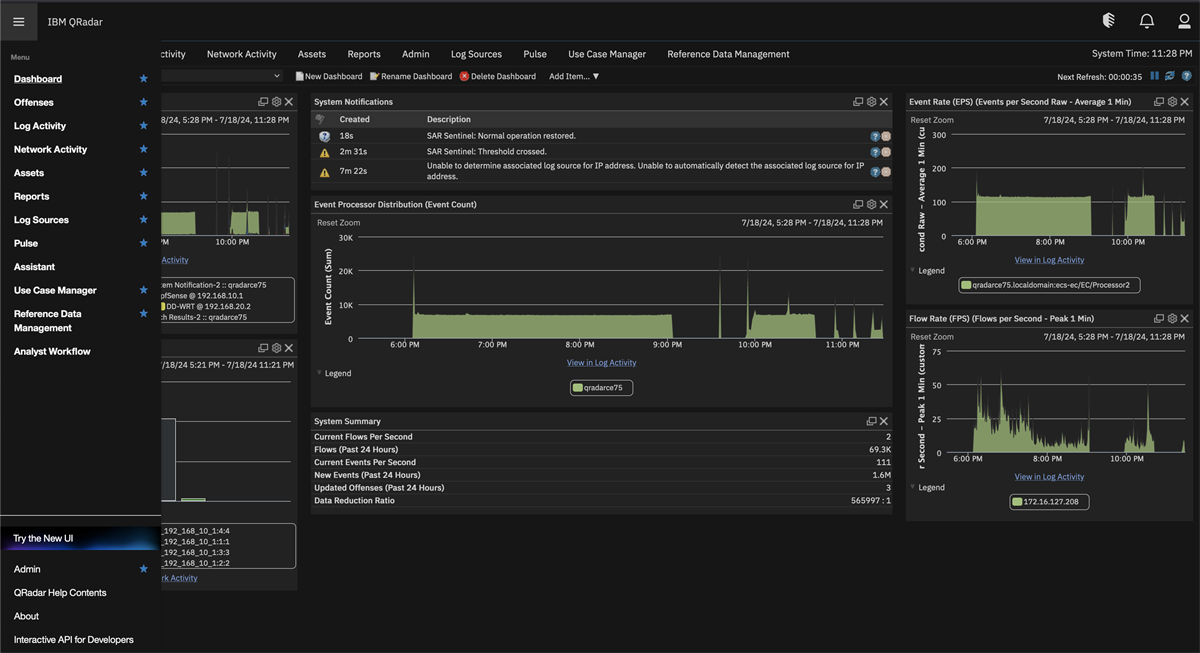Click Try the New UI banner

(80, 539)
